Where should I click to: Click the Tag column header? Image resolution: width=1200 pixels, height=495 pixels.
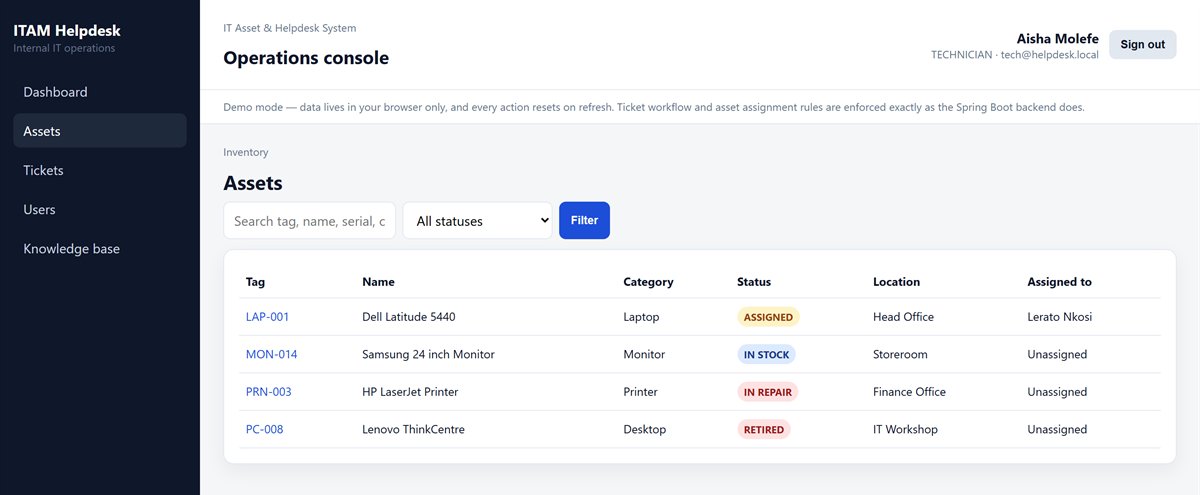(255, 282)
